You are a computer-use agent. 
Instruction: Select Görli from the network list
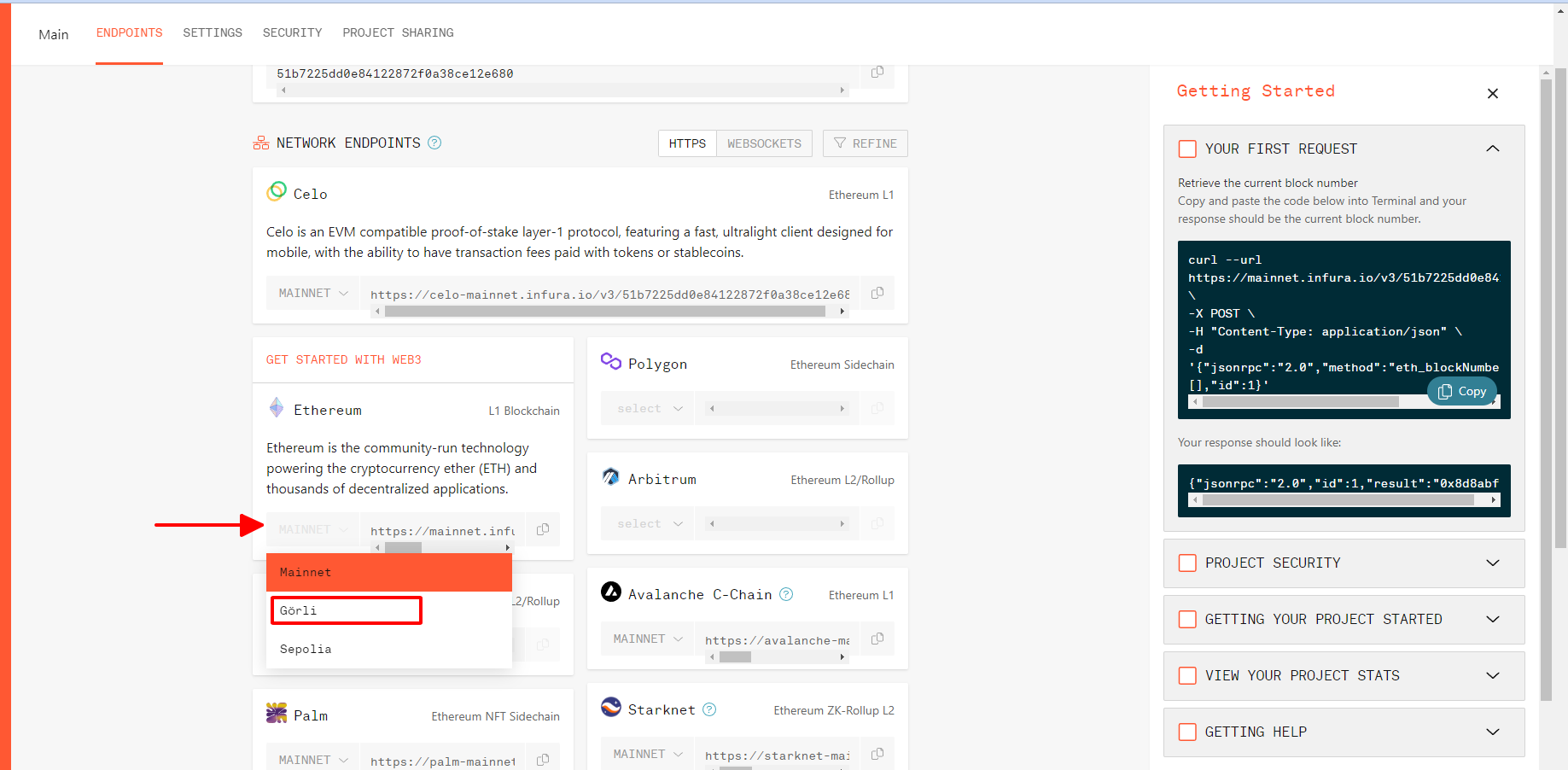[x=389, y=610]
